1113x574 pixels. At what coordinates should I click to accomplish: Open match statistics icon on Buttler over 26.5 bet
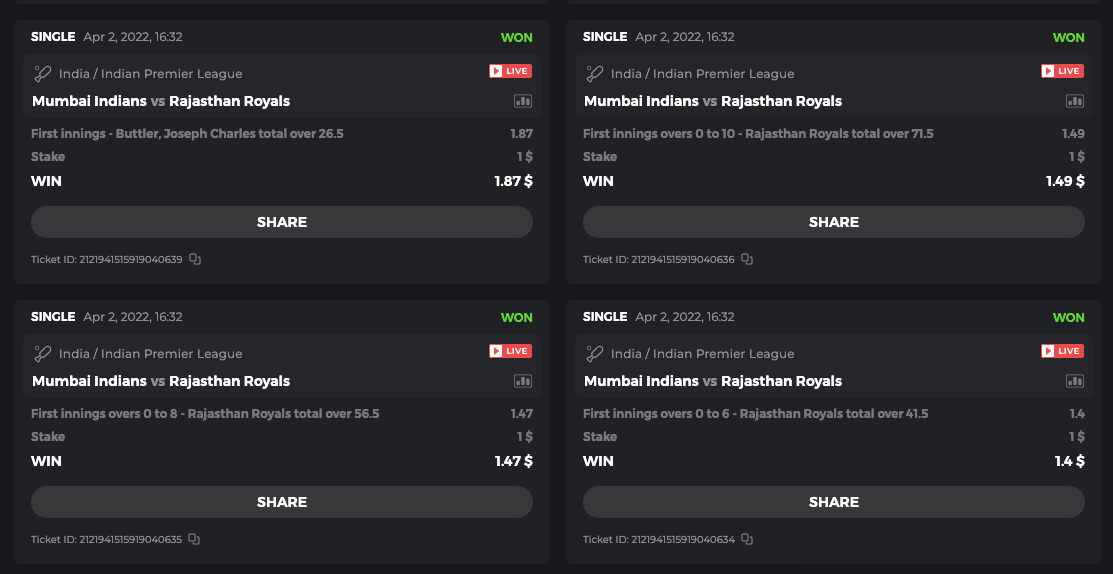pyautogui.click(x=523, y=101)
